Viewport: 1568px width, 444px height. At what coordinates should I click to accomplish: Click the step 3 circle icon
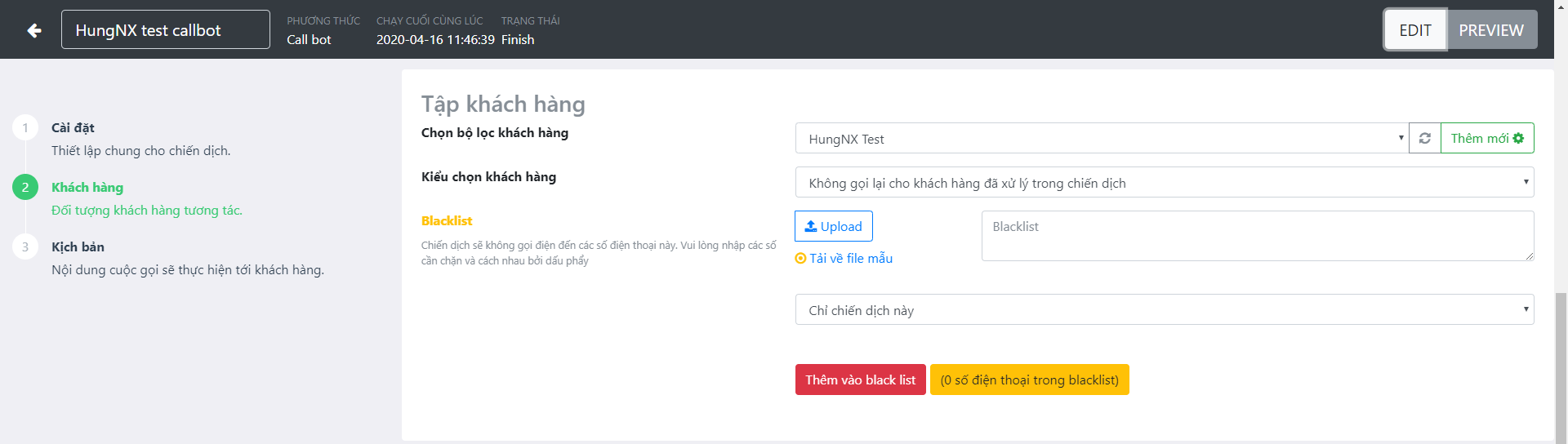pyautogui.click(x=25, y=246)
